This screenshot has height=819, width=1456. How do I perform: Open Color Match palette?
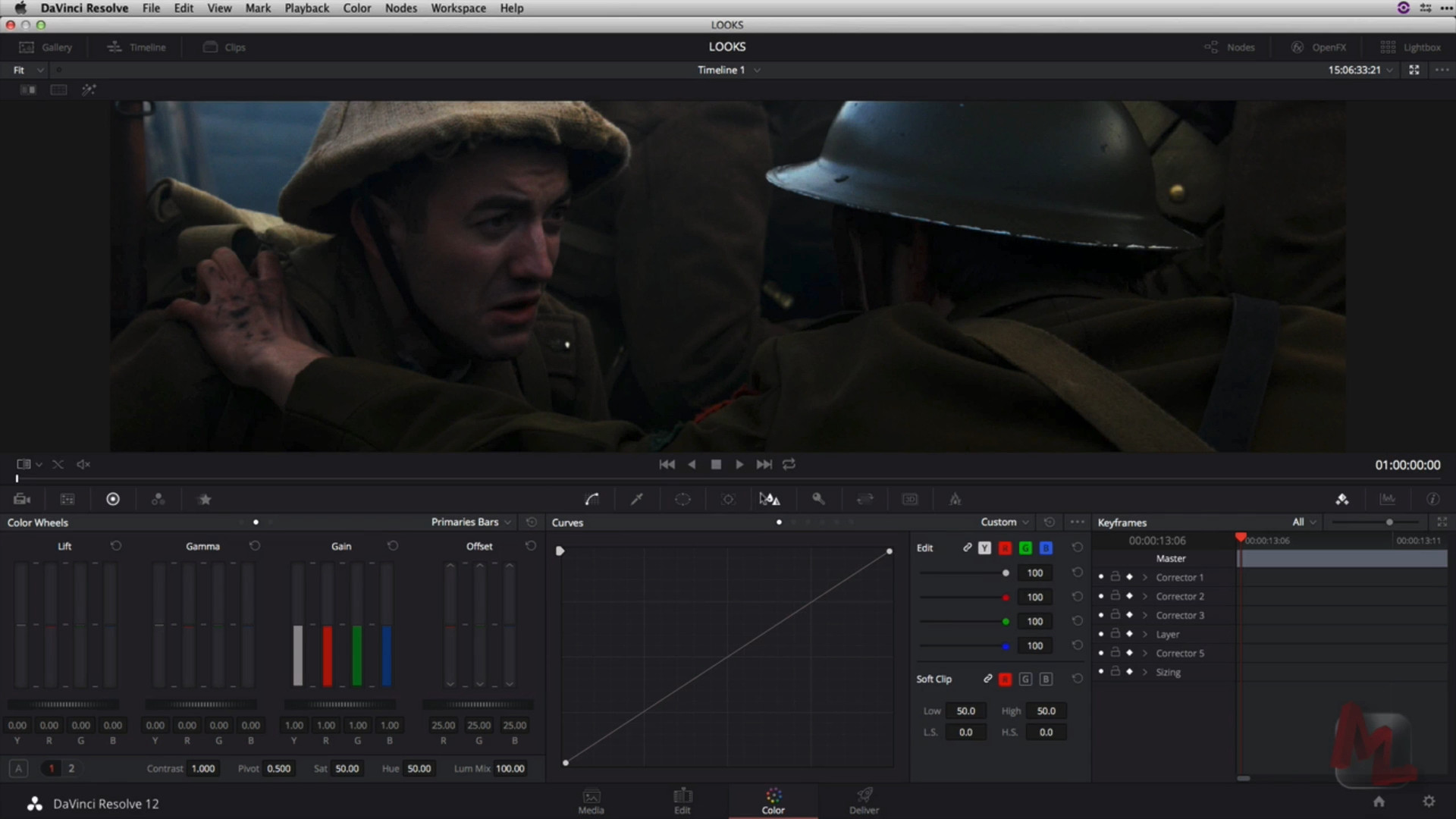pyautogui.click(x=67, y=499)
